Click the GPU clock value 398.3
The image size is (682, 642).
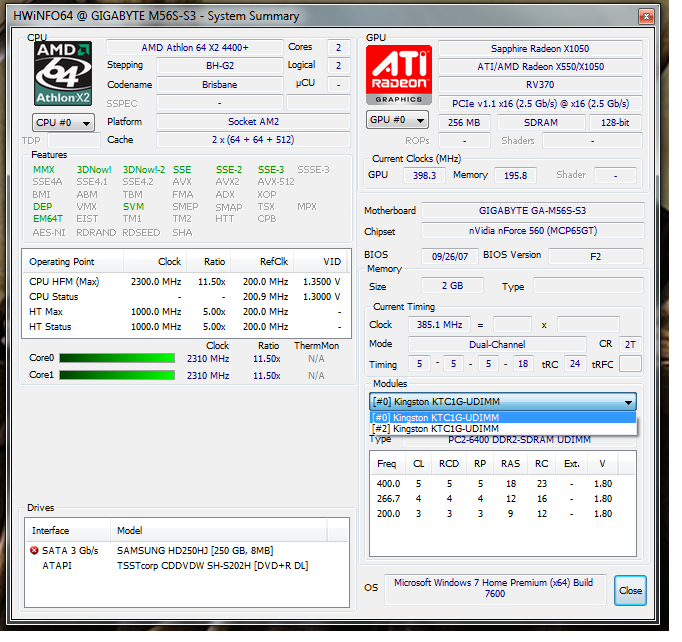click(424, 175)
